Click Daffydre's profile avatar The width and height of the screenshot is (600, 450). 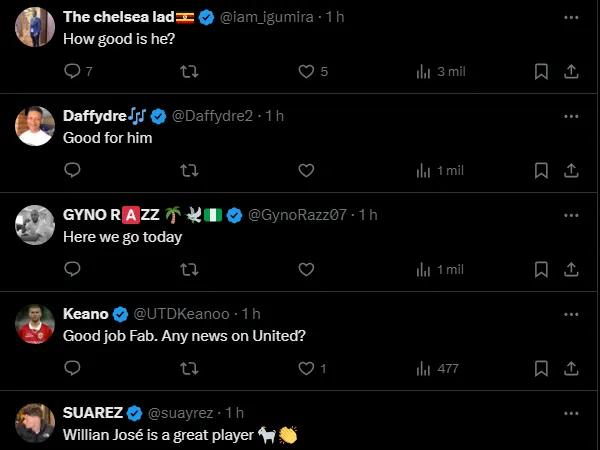pos(35,126)
